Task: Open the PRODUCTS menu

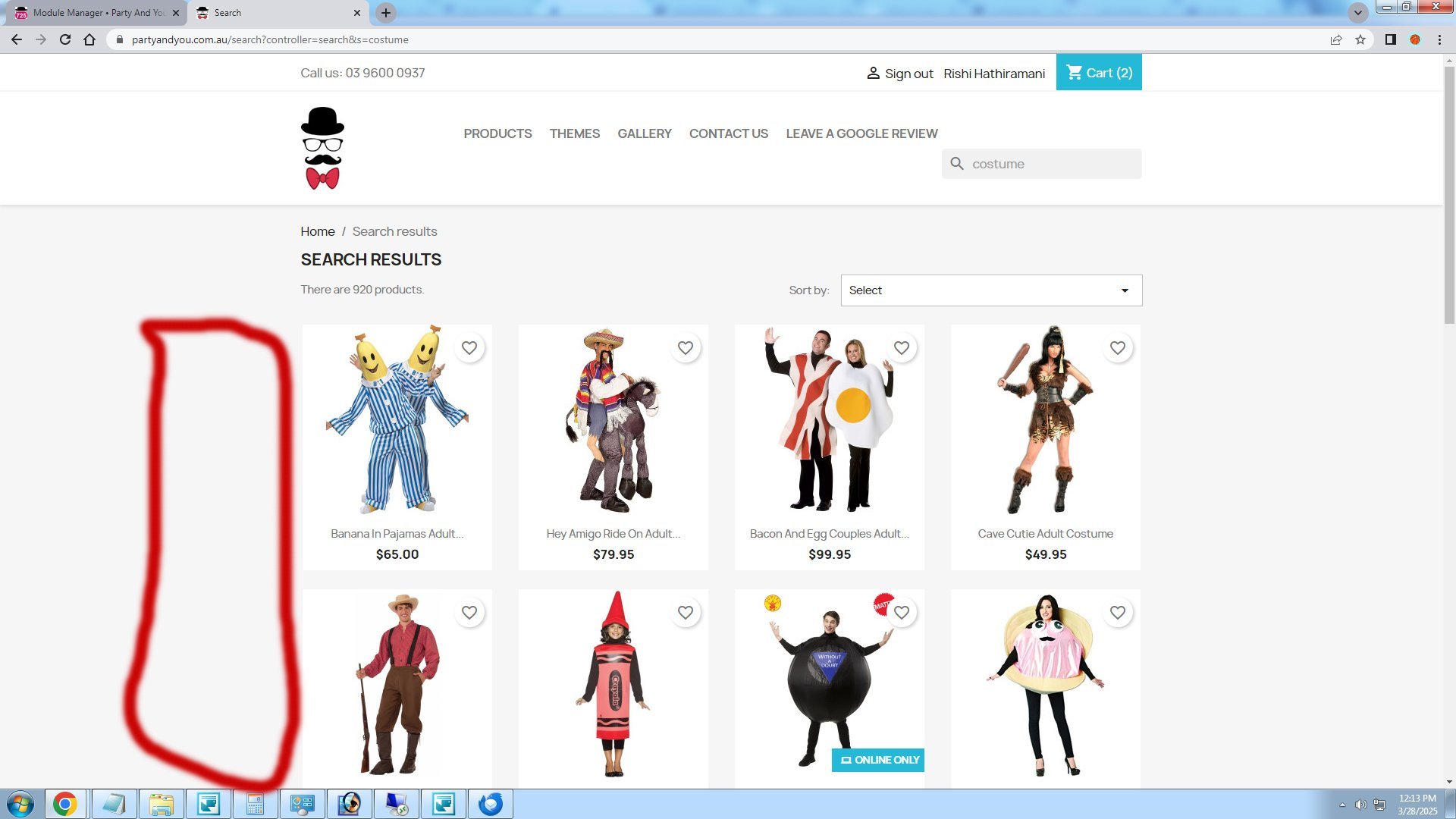Action: [497, 133]
